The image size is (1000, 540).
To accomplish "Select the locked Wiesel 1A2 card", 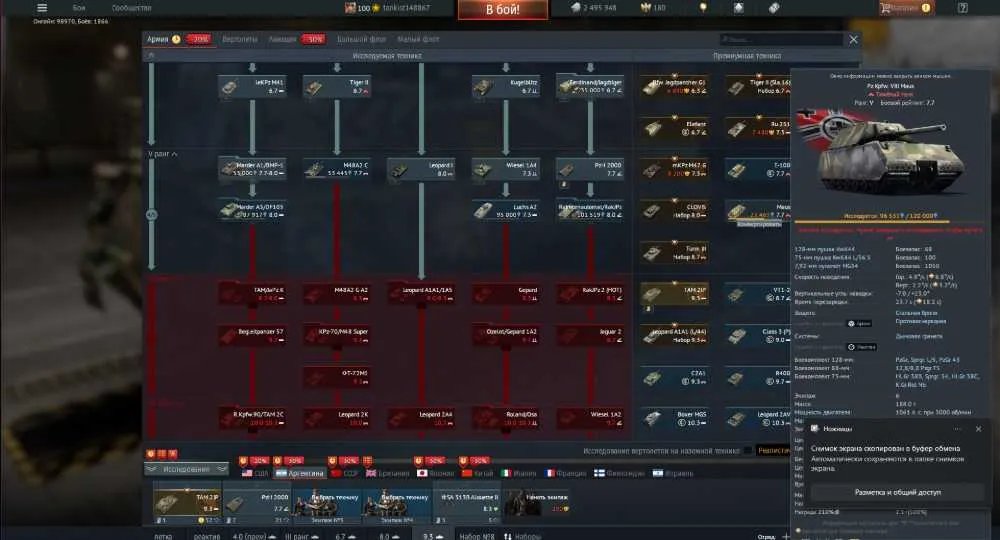I will coord(591,418).
